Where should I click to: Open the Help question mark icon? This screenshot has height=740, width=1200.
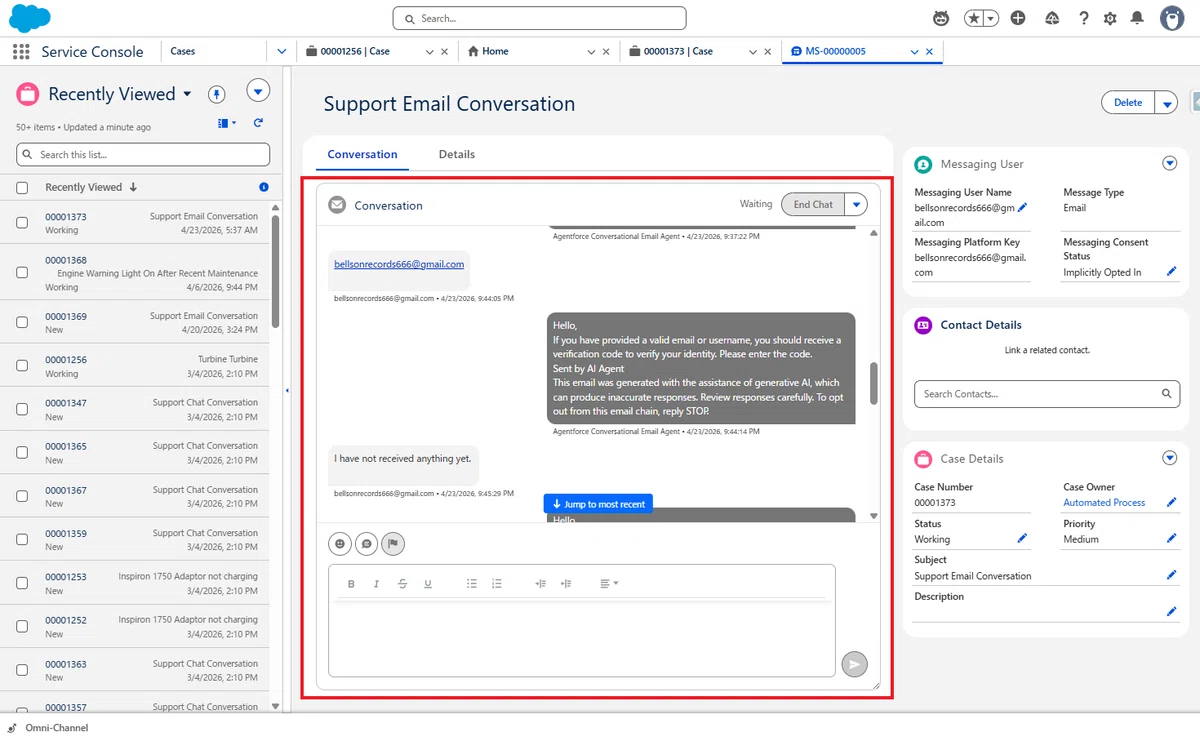tap(1084, 18)
